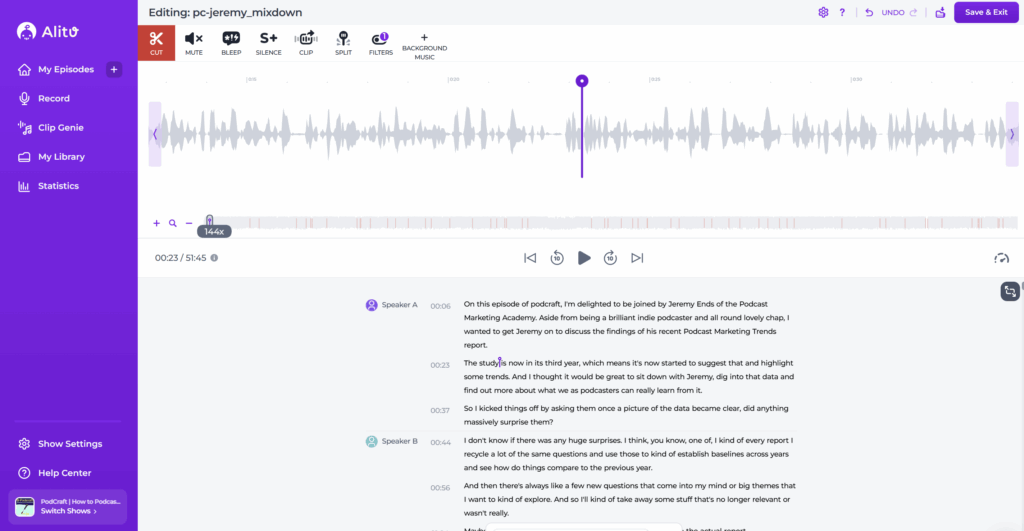Click timestamp 00:44
This screenshot has height=531, width=1024.
click(x=440, y=442)
